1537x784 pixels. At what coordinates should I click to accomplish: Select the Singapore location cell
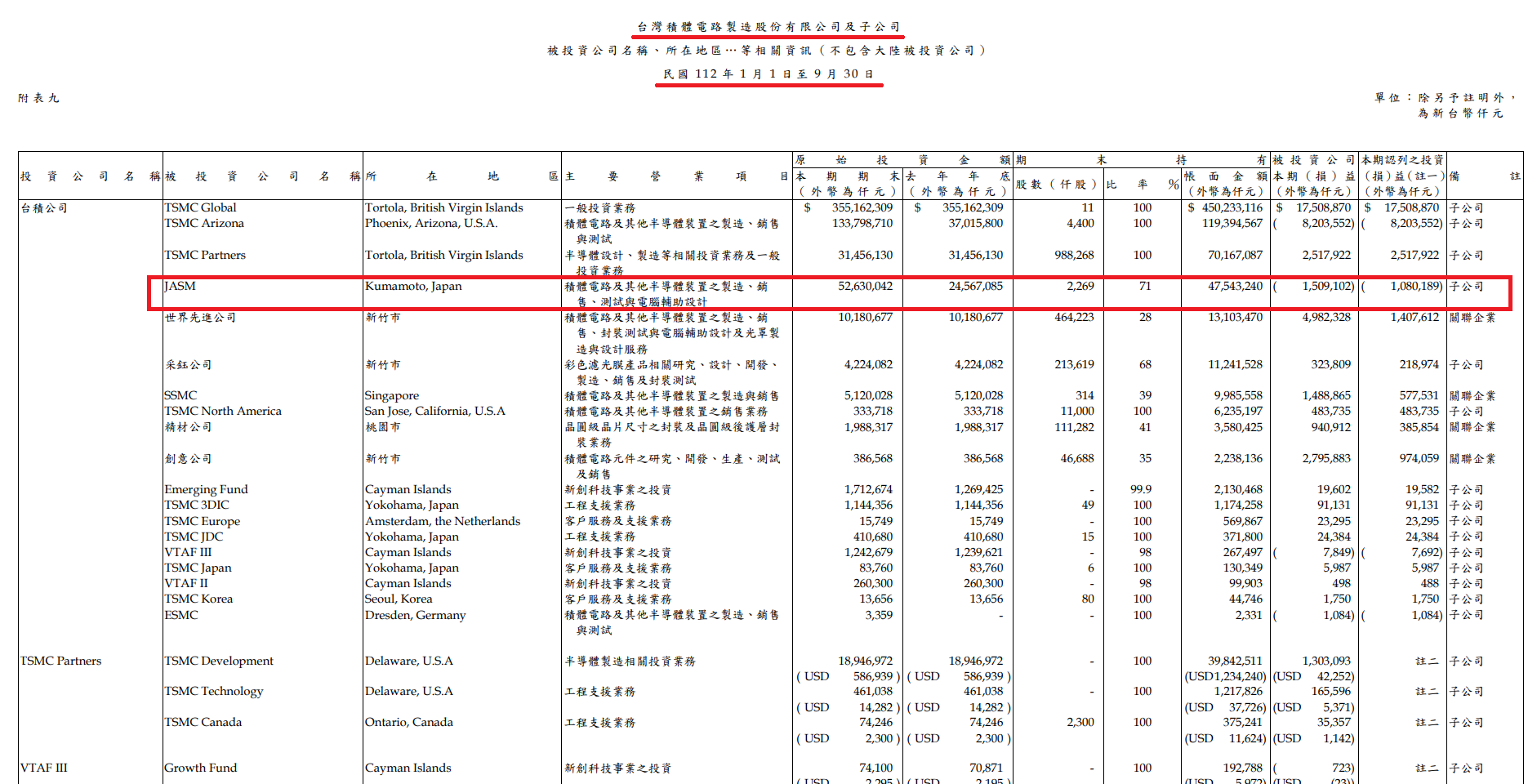coord(392,395)
